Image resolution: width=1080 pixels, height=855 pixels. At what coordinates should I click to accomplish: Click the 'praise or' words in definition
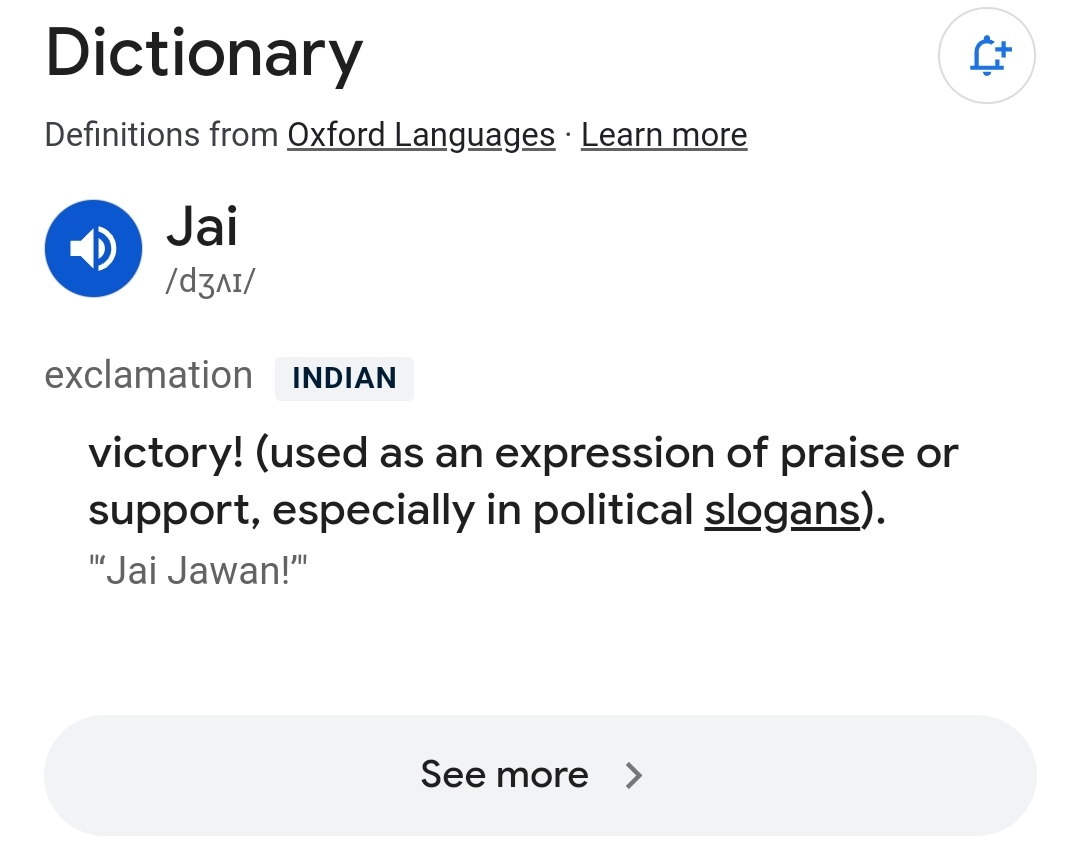pyautogui.click(x=869, y=454)
